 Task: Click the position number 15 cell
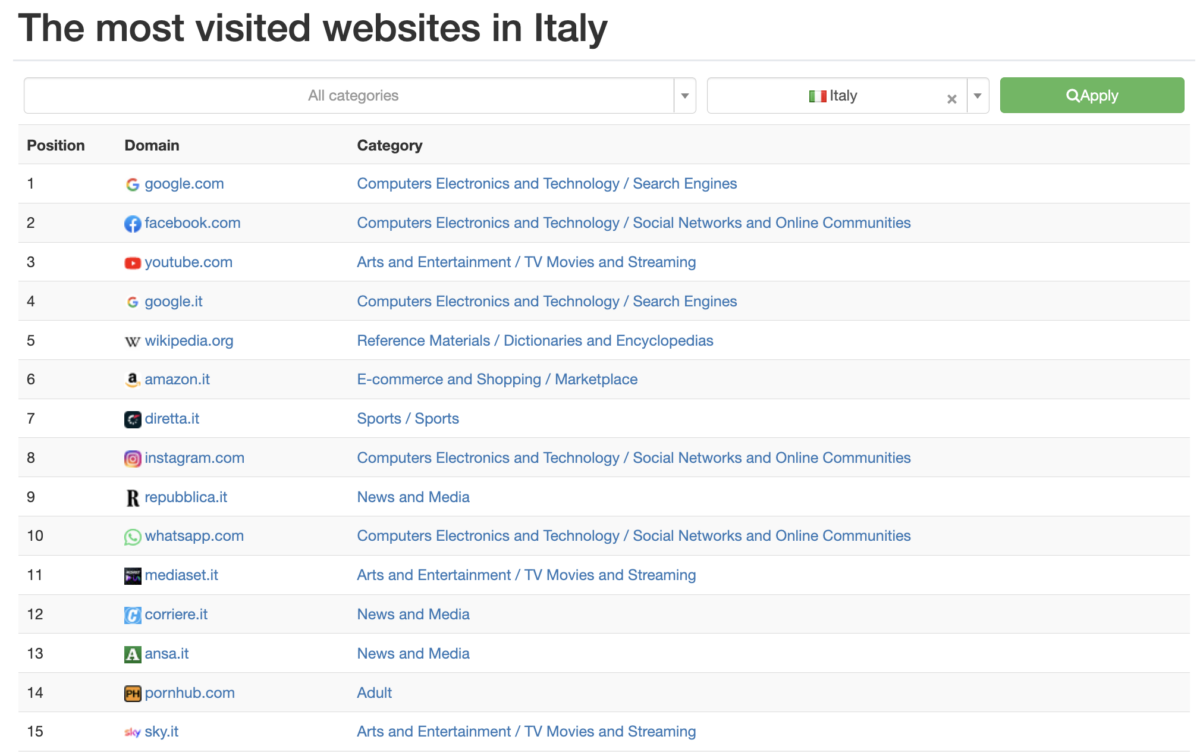(35, 732)
